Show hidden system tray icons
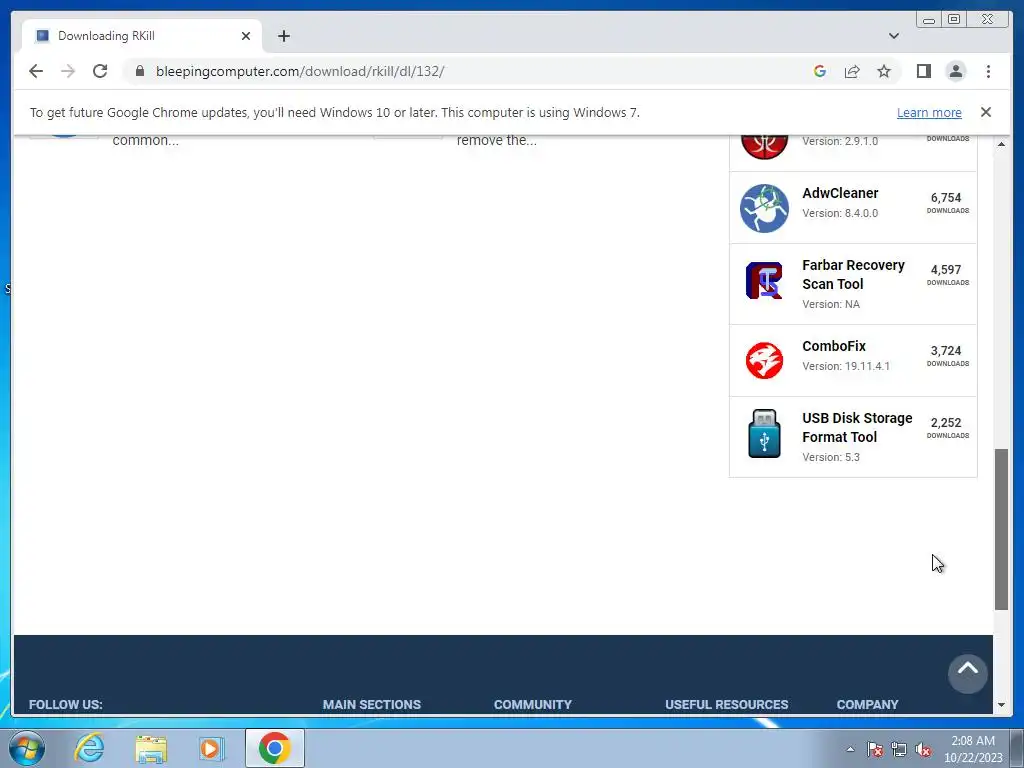 point(850,750)
